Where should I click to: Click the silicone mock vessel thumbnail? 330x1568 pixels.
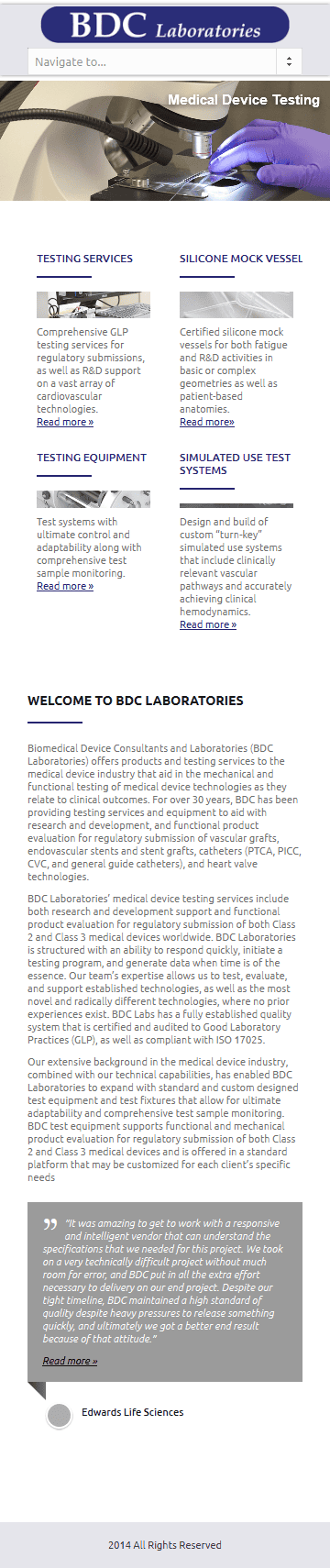pos(236,304)
